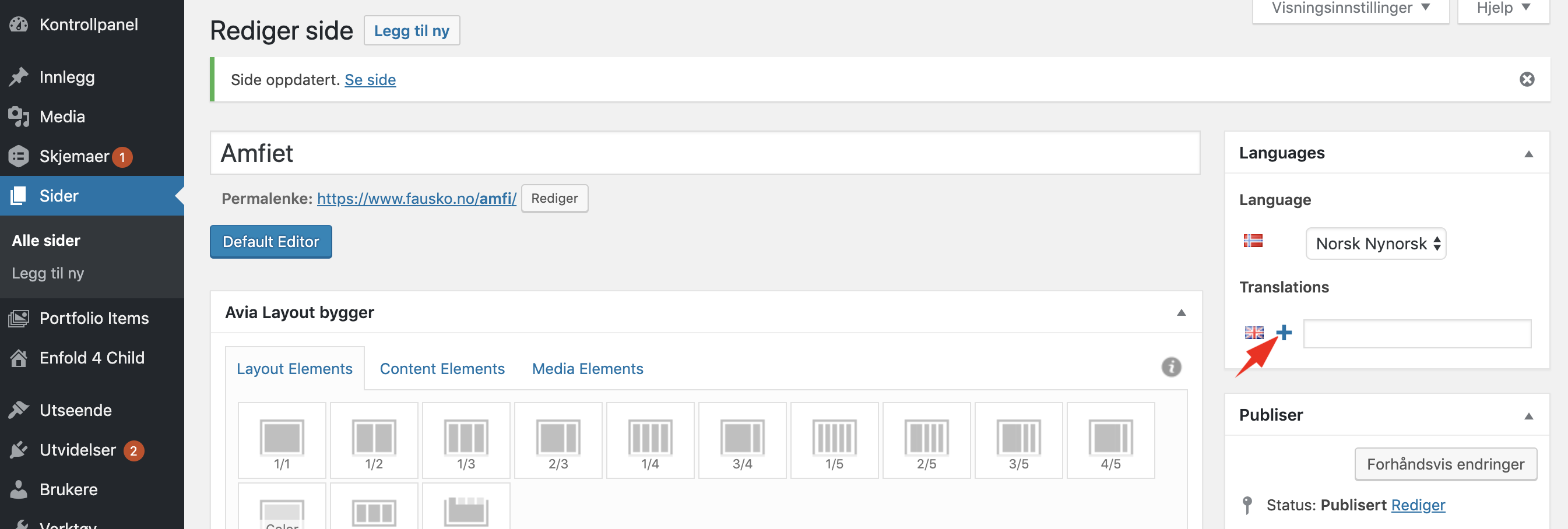Focus the English translation input field
1568x529 pixels.
[1417, 334]
